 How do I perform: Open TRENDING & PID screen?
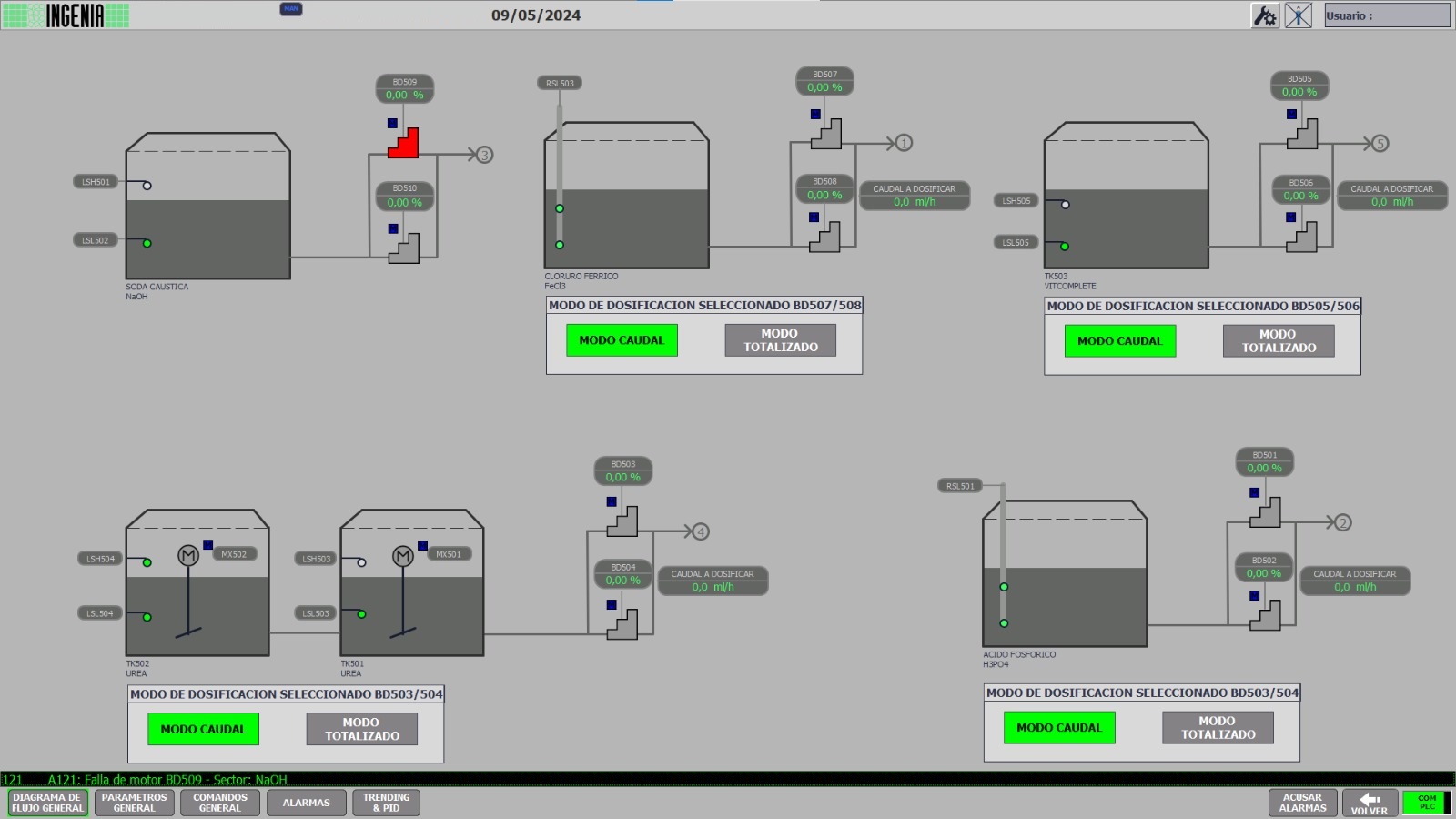click(386, 803)
